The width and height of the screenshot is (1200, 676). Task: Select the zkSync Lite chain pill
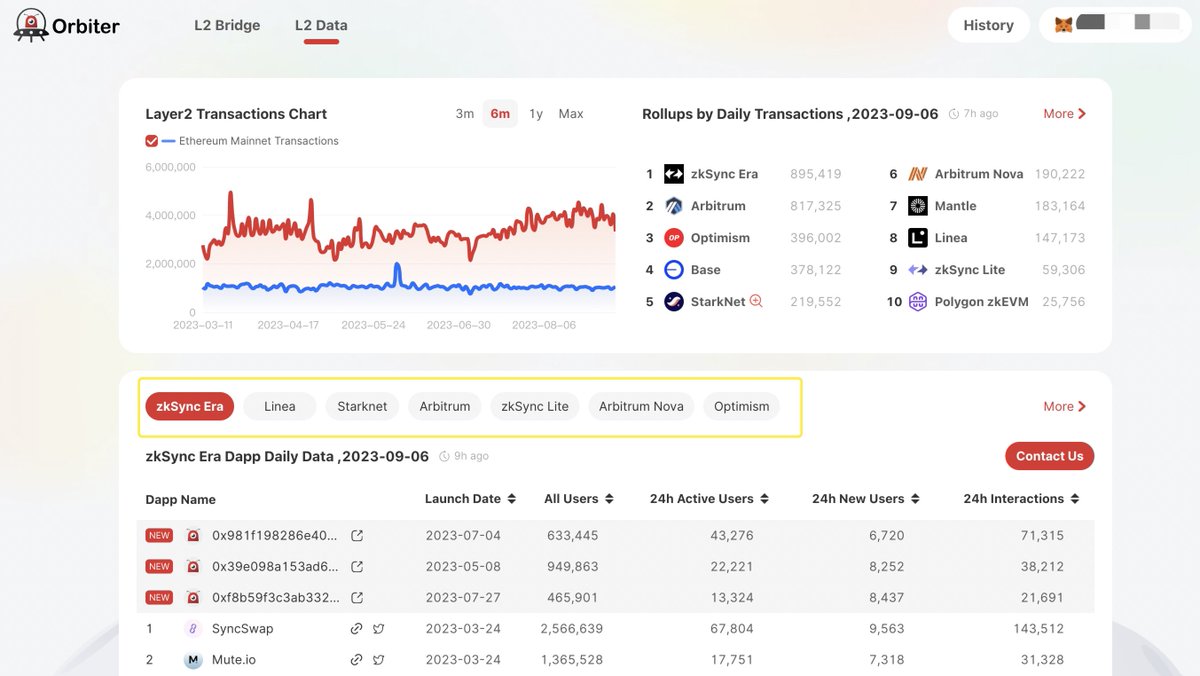tap(535, 406)
